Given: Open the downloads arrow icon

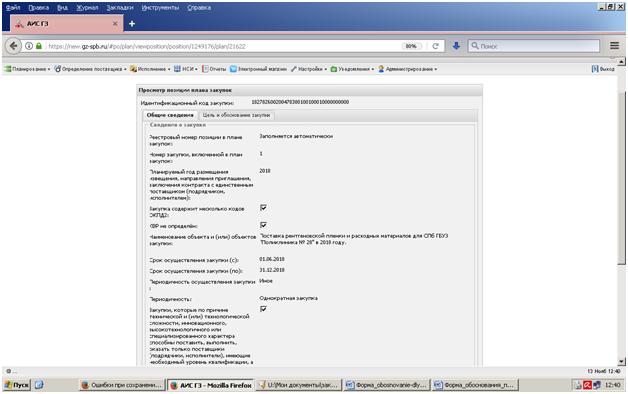Looking at the screenshot, I should coord(456,46).
